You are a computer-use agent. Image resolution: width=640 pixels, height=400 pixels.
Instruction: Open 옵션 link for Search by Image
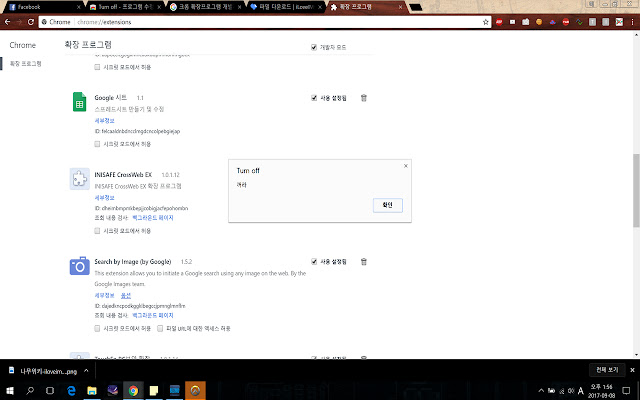[x=126, y=295]
